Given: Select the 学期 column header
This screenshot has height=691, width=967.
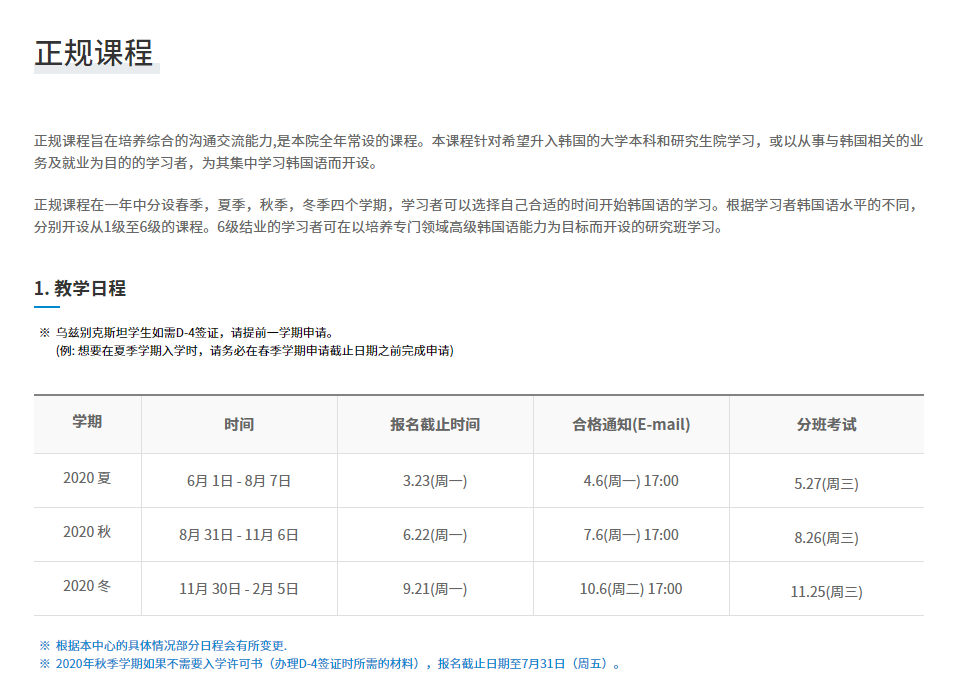Looking at the screenshot, I should (87, 422).
